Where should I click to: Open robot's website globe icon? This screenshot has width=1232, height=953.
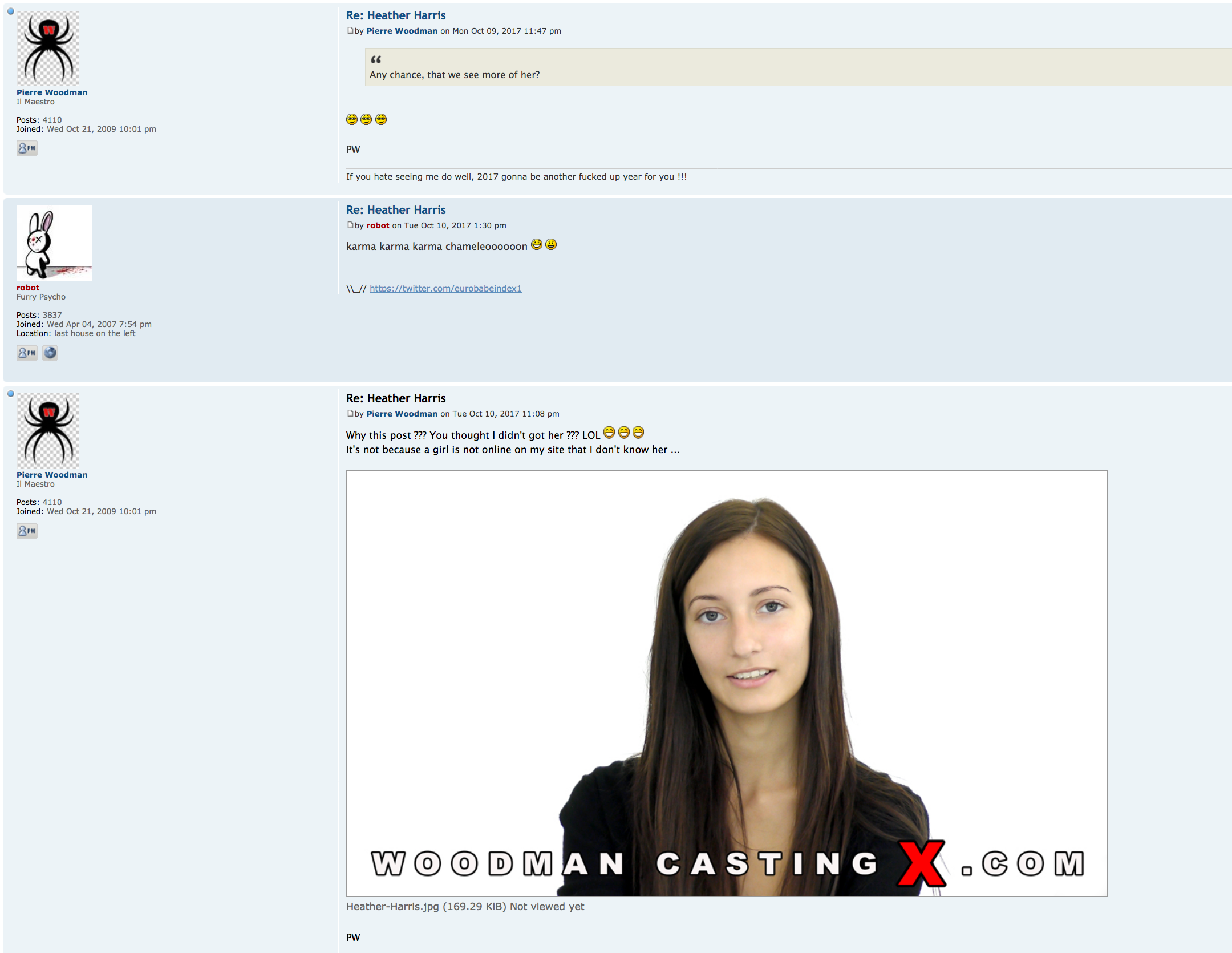tap(50, 353)
